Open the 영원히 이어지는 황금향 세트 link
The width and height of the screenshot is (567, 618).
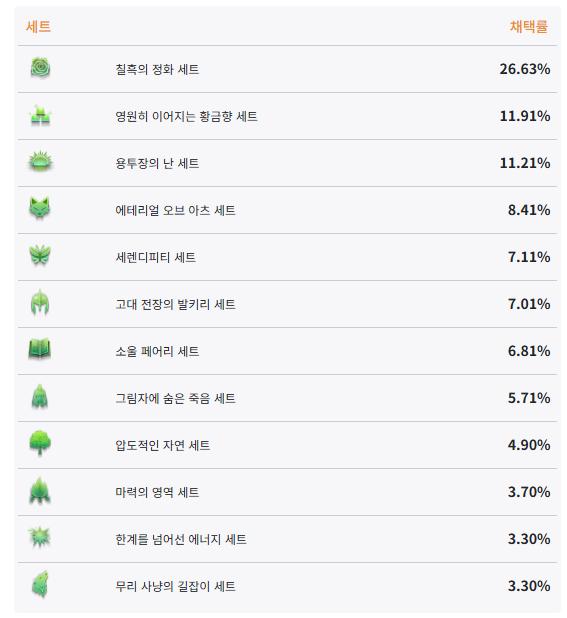pos(186,116)
